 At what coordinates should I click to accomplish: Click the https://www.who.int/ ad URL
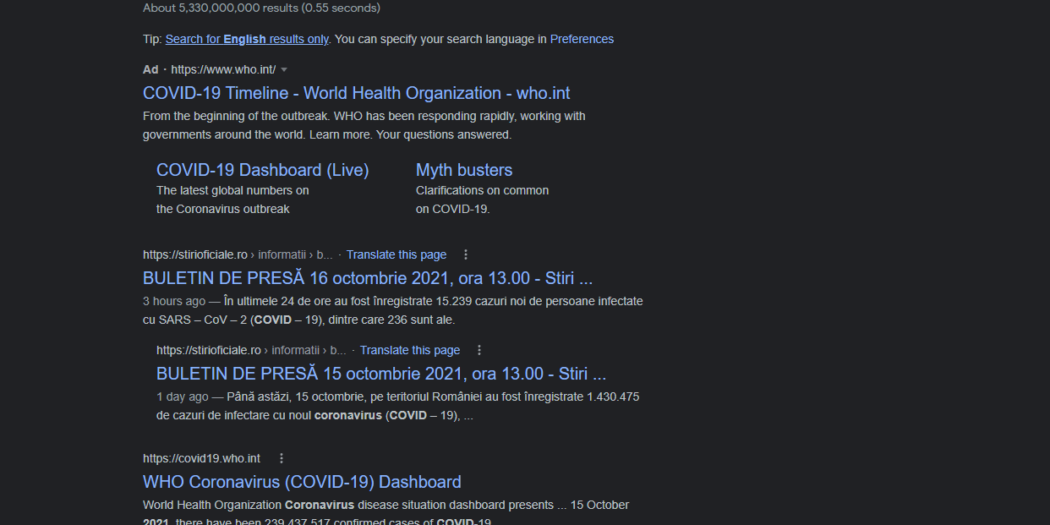pos(223,70)
